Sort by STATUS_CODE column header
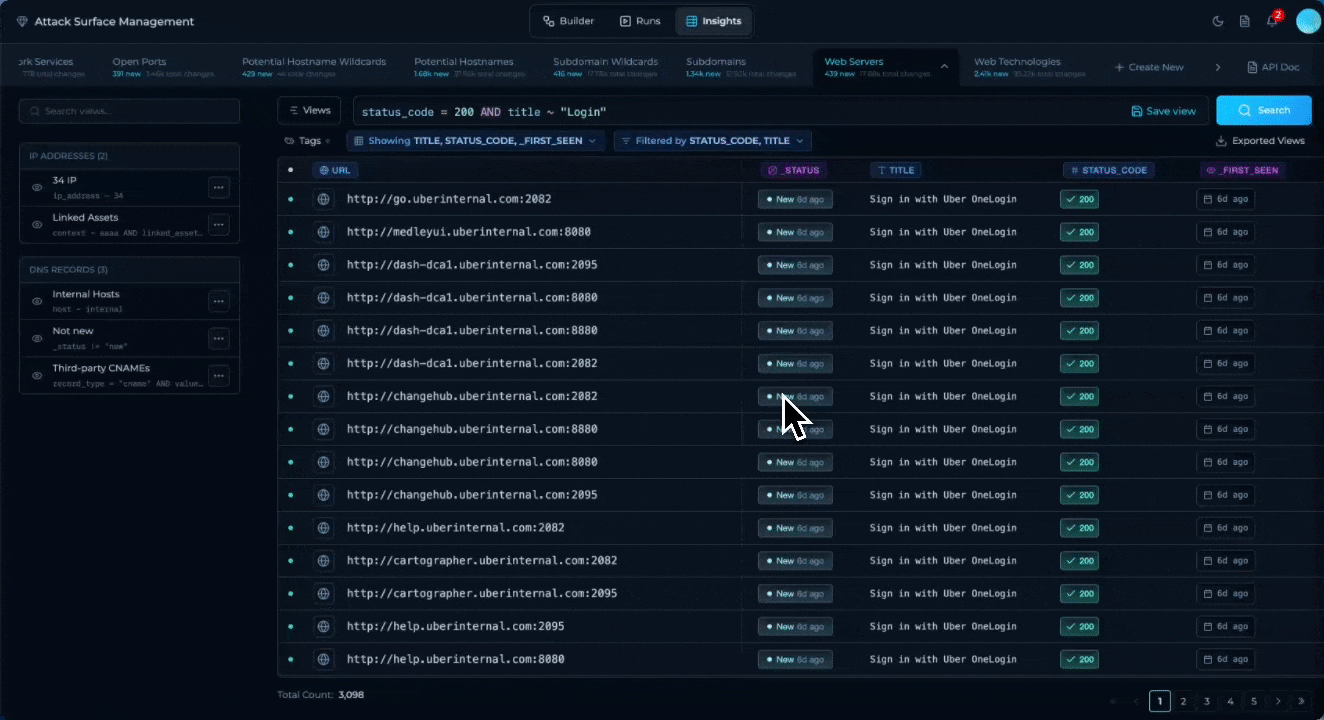 [x=1108, y=170]
